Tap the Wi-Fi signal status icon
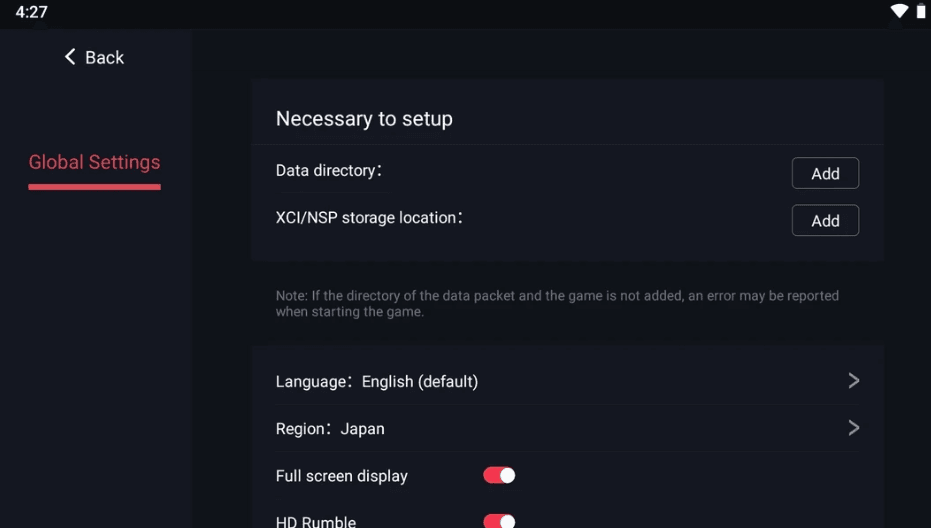This screenshot has height=529, width=932. 899,11
